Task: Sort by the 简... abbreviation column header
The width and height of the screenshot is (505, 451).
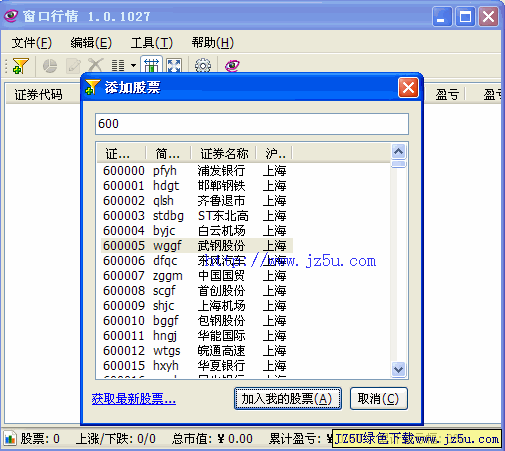Action: point(168,154)
